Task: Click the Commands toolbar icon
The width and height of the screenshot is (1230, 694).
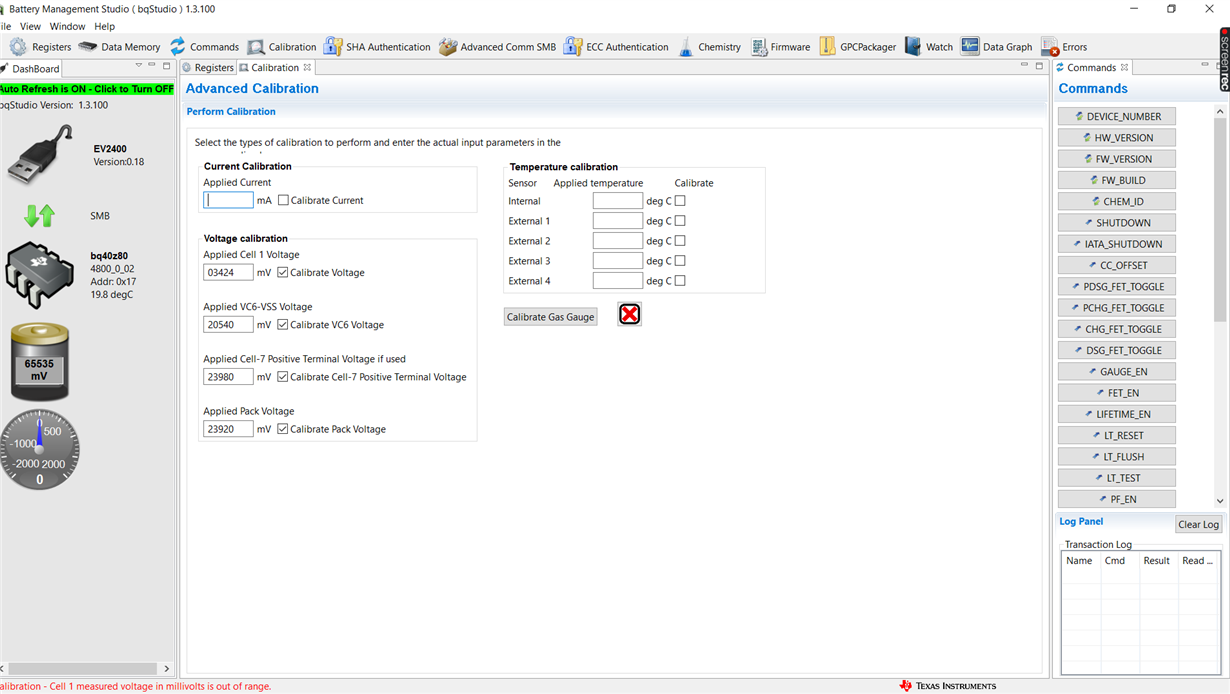Action: (x=204, y=47)
